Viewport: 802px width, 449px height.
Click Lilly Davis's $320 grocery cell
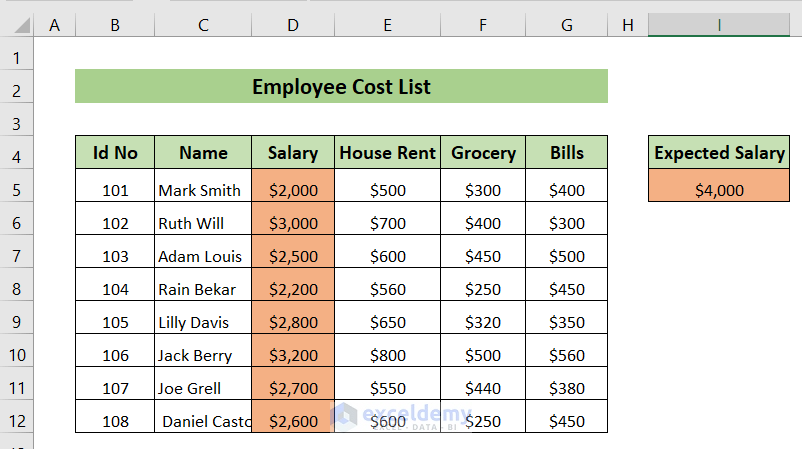[x=483, y=322]
